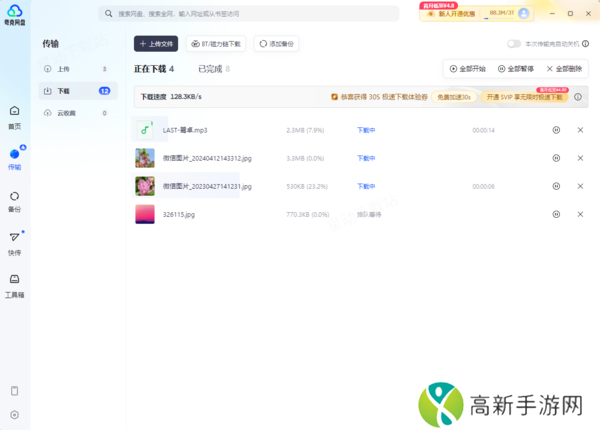Click 新人开通优惠 promo banner
Viewport: 600px width, 430px height.
[451, 14]
